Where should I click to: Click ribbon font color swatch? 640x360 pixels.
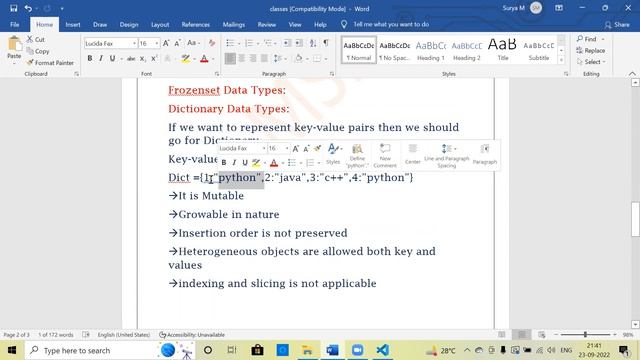204,59
